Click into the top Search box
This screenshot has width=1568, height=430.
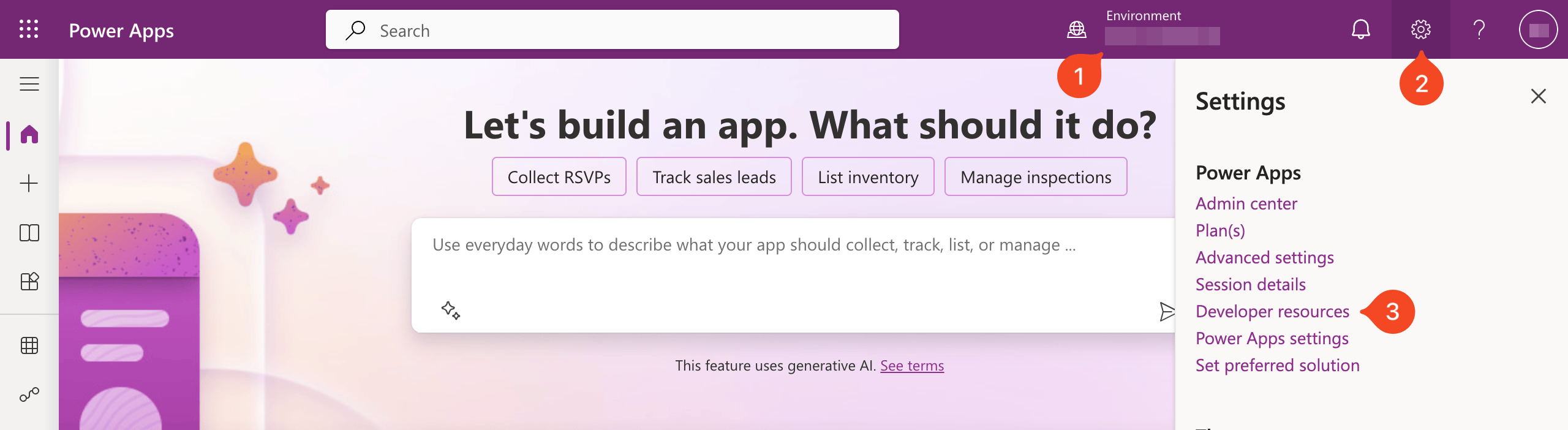point(612,29)
